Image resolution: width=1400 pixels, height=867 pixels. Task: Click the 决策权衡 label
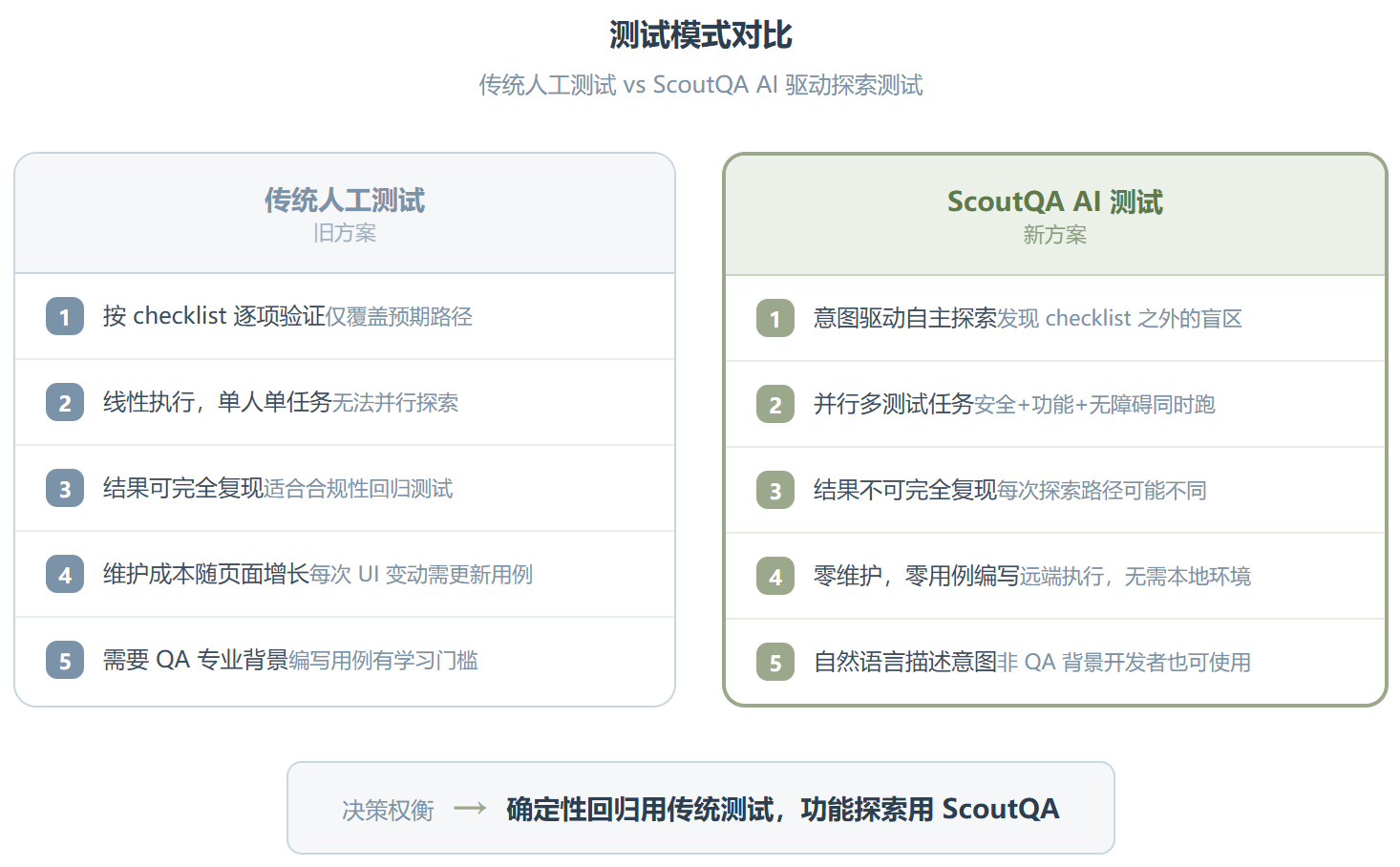pyautogui.click(x=388, y=811)
